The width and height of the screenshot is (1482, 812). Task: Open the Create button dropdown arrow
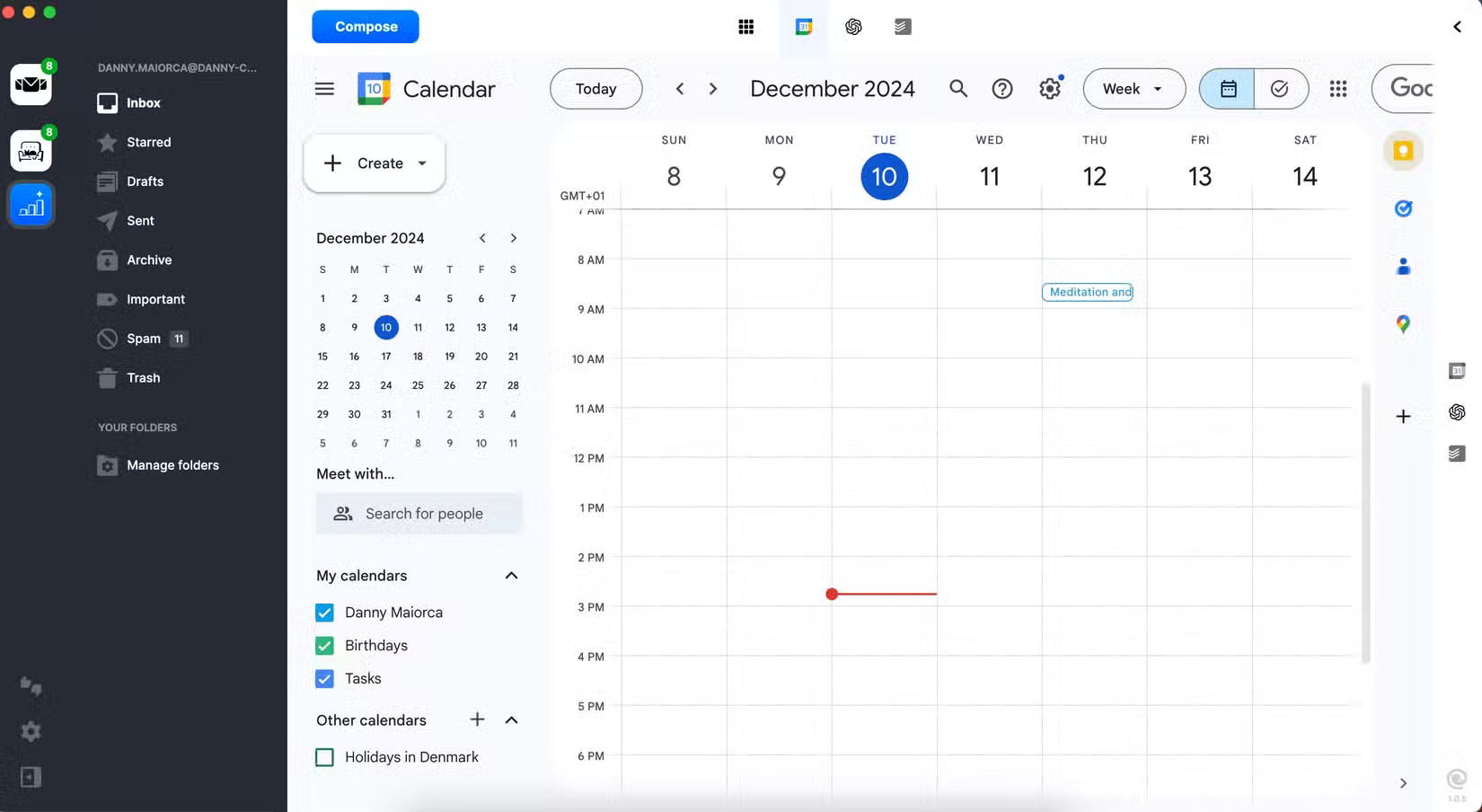(x=421, y=163)
